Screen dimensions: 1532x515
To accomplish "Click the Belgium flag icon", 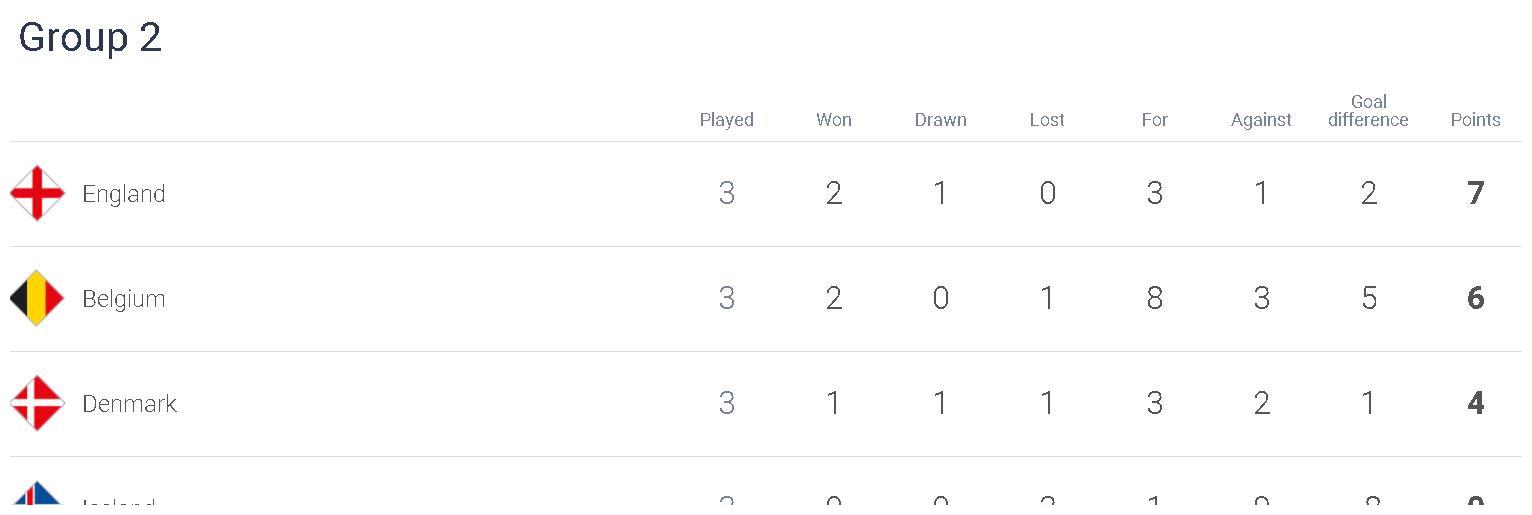I will click(x=37, y=298).
